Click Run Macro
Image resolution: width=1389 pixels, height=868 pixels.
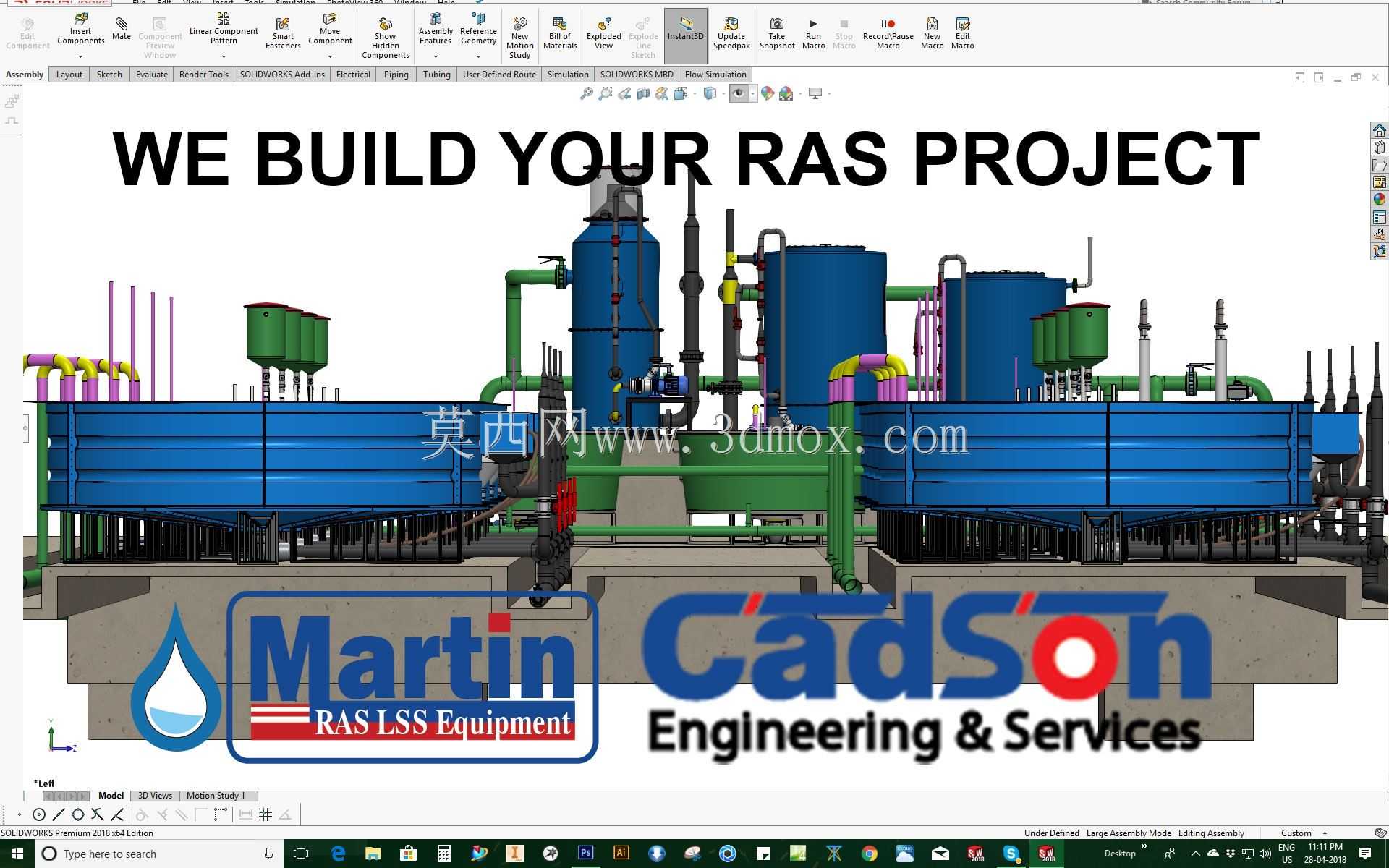tap(813, 33)
